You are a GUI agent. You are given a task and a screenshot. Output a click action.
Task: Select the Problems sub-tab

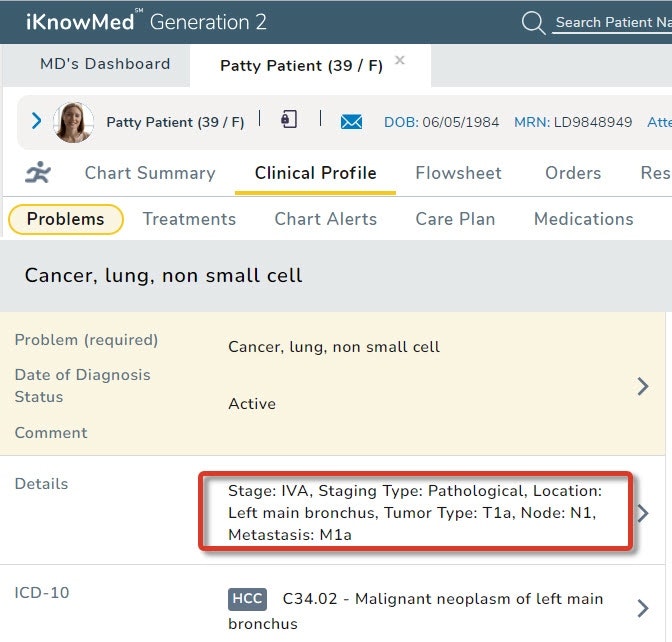(x=65, y=219)
